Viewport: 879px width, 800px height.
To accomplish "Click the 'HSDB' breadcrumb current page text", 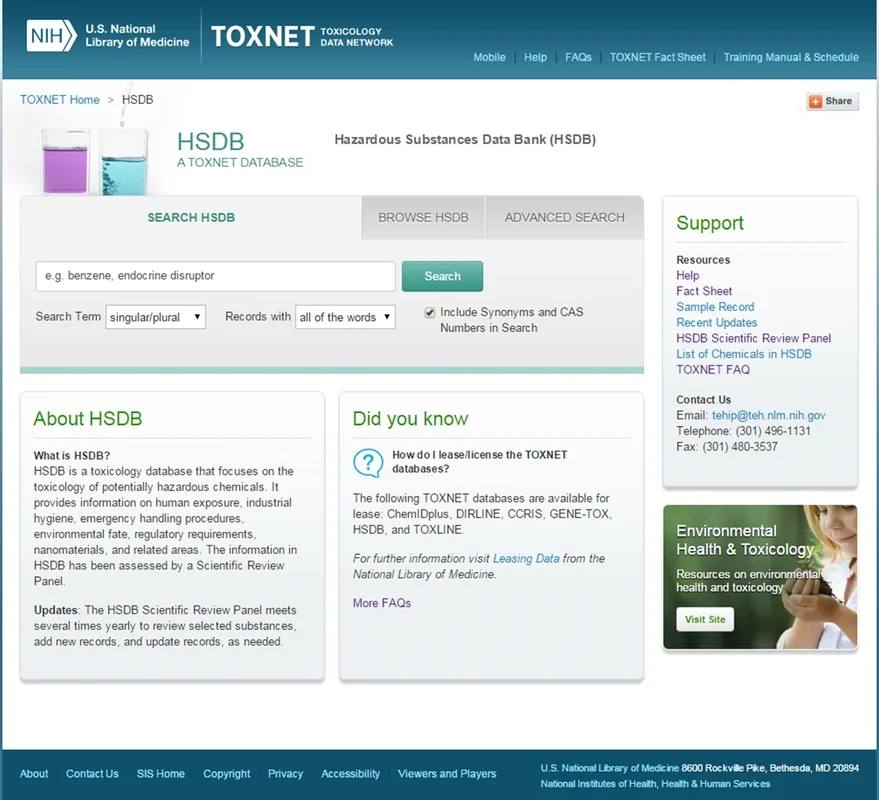I will [137, 99].
